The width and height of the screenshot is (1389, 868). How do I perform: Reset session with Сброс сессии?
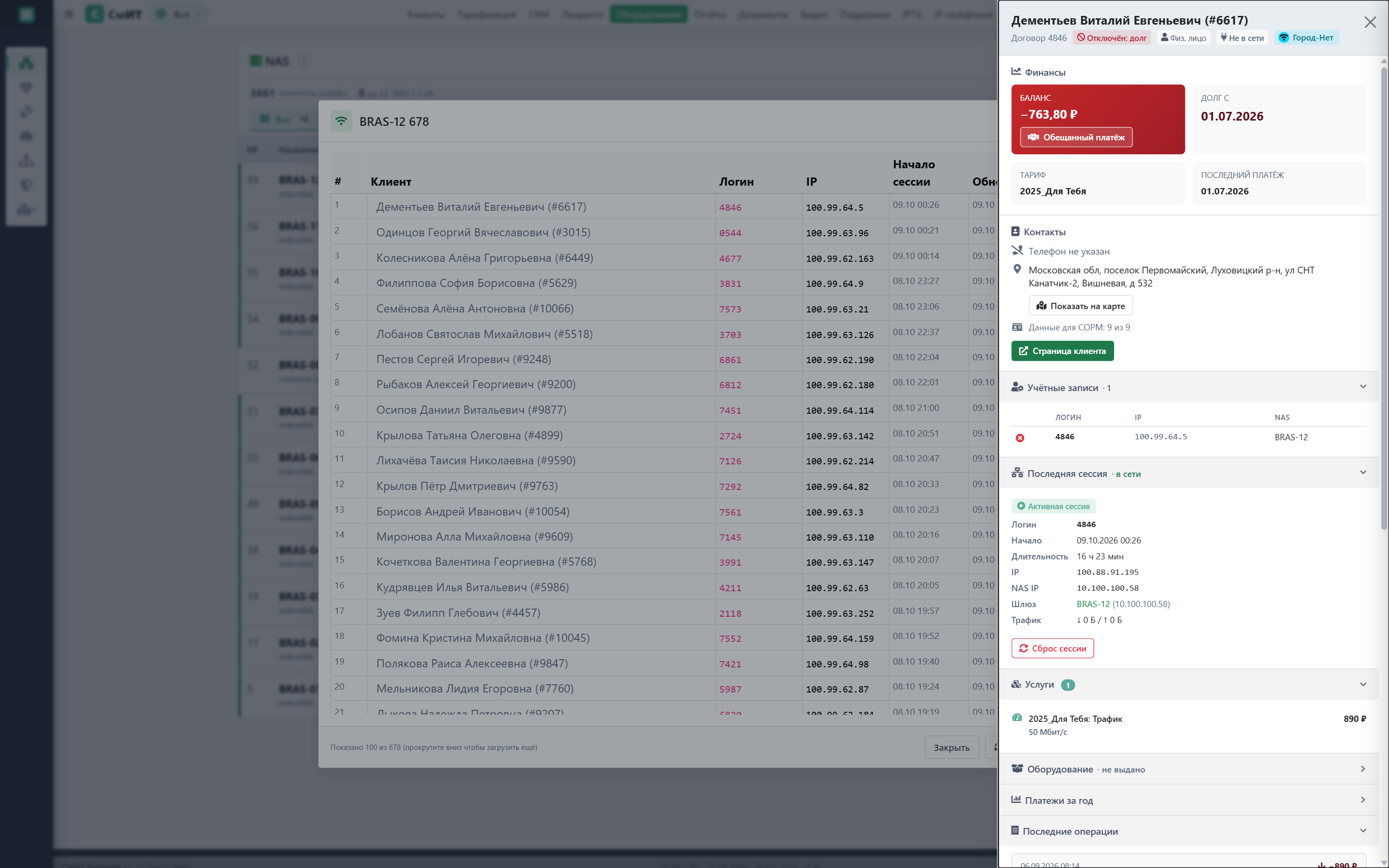1053,648
